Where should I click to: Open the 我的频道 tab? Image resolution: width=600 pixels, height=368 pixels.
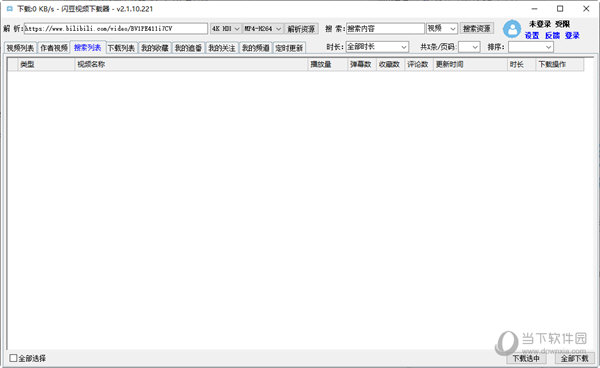[256, 48]
